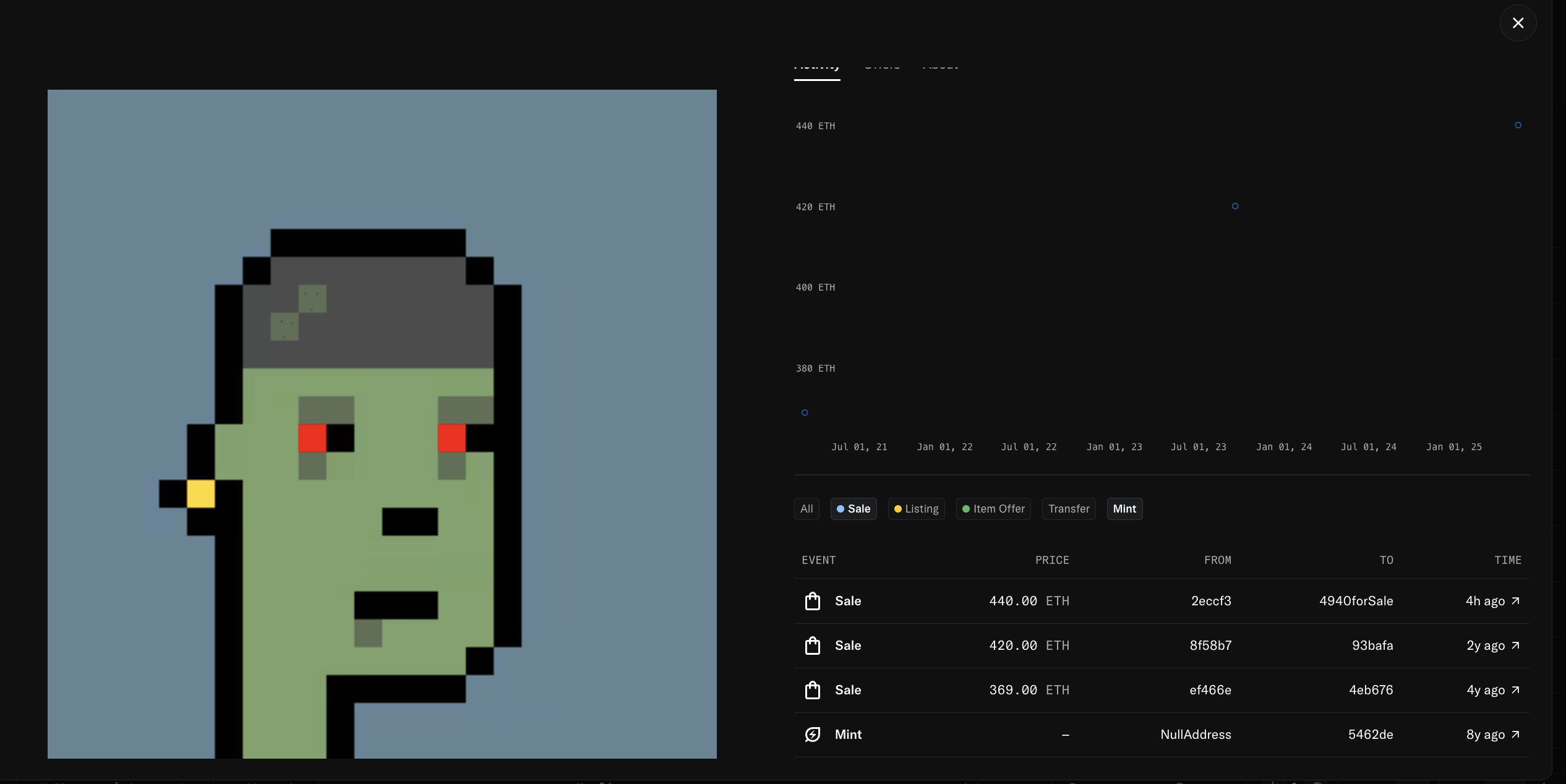The image size is (1566, 784).
Task: Click the '380 ETH' axis label
Action: click(x=815, y=369)
